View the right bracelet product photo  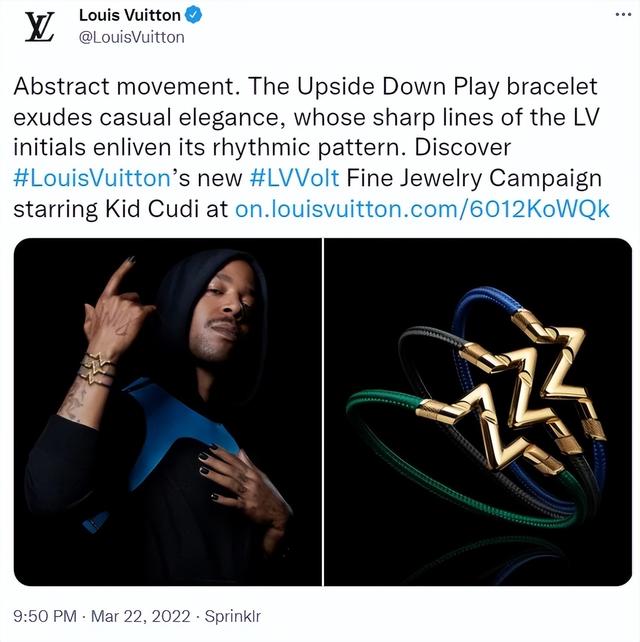(x=478, y=411)
